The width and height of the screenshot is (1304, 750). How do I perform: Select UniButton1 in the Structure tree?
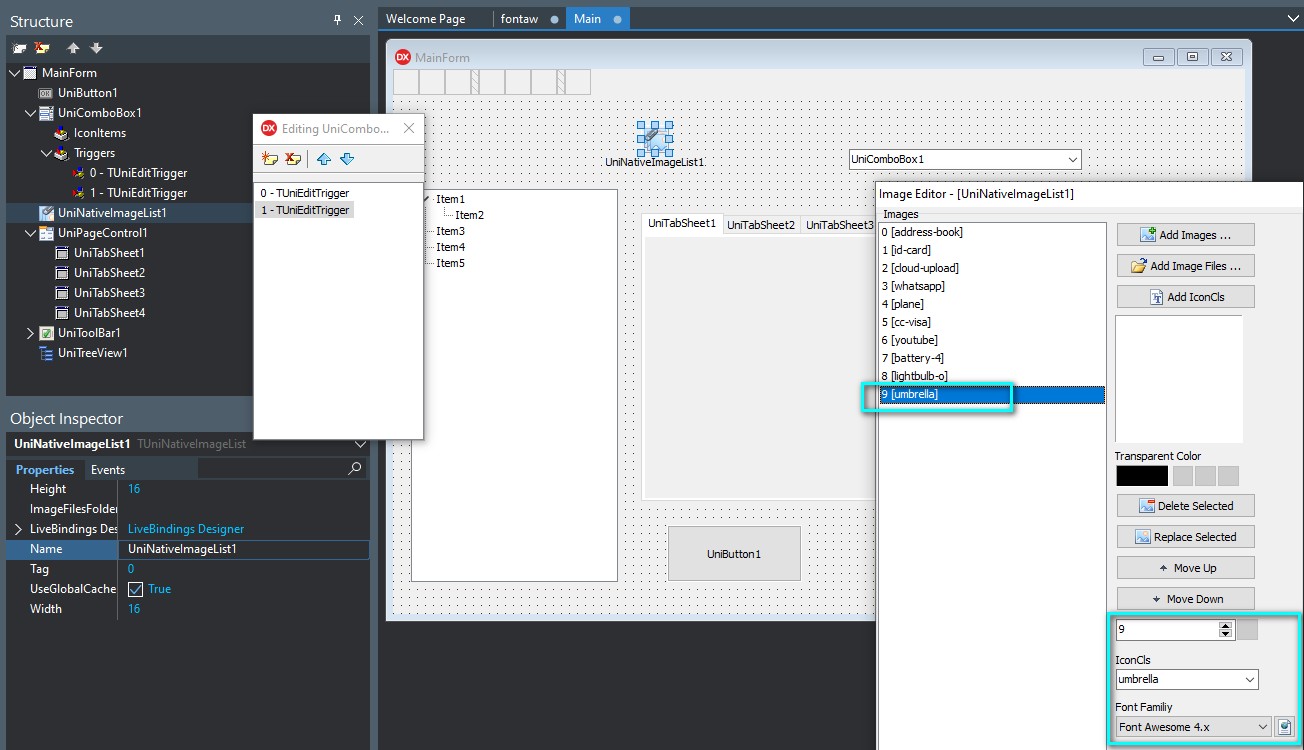[87, 93]
